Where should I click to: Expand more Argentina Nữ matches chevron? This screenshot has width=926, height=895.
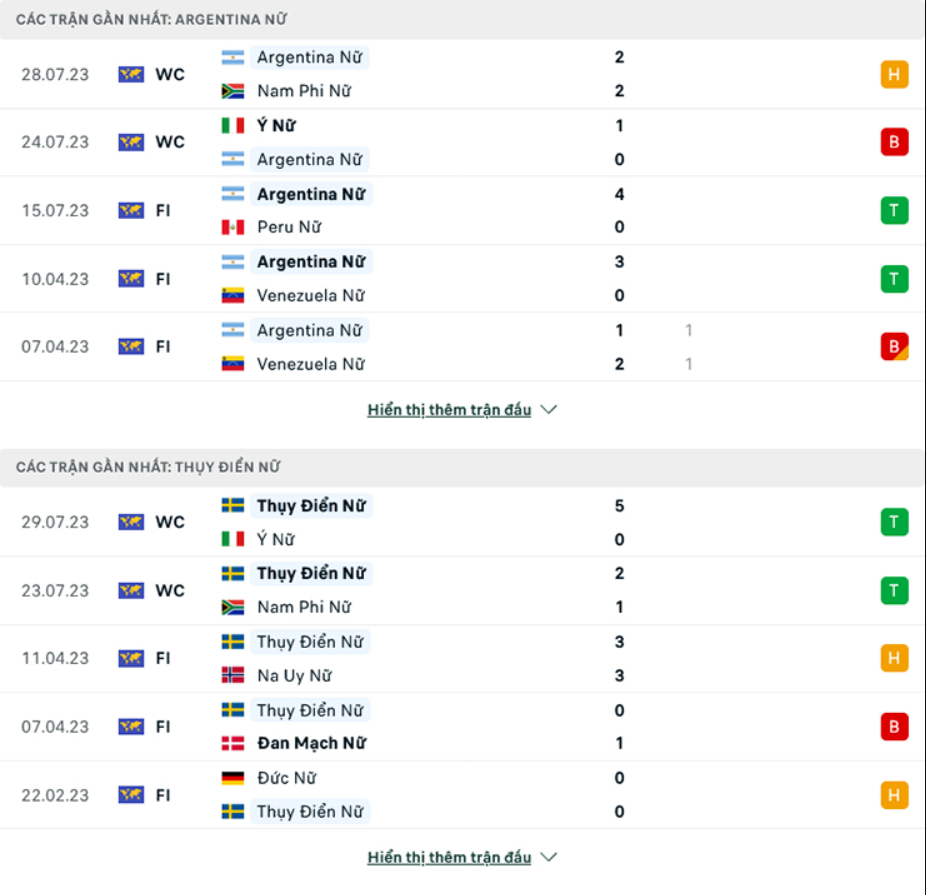pyautogui.click(x=548, y=410)
